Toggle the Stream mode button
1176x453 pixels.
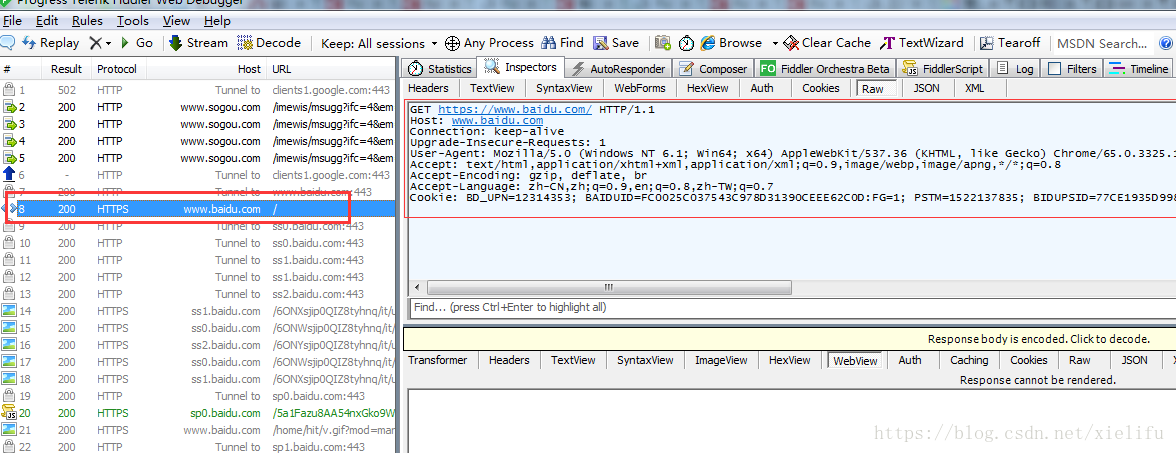198,43
